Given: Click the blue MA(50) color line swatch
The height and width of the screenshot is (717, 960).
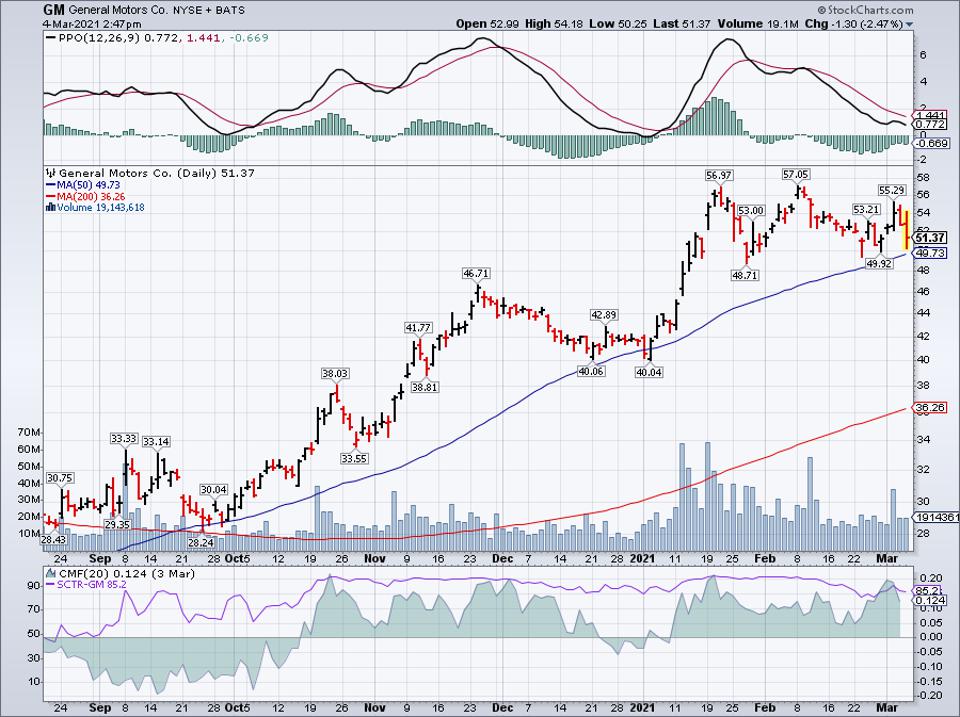Looking at the screenshot, I should [48, 184].
